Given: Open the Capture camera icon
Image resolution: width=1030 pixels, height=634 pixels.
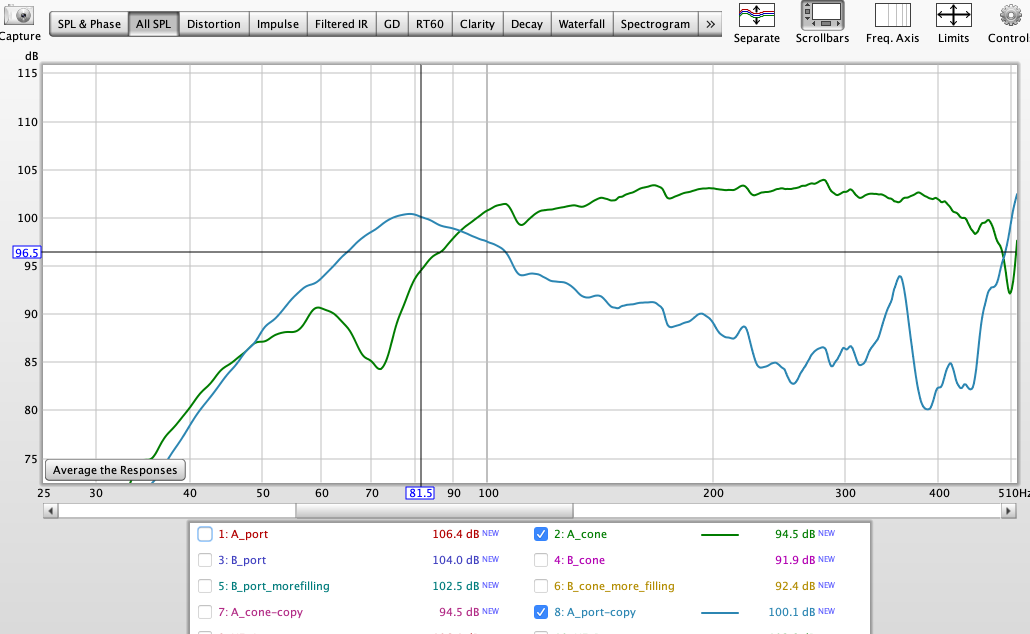Looking at the screenshot, I should click(x=18, y=14).
